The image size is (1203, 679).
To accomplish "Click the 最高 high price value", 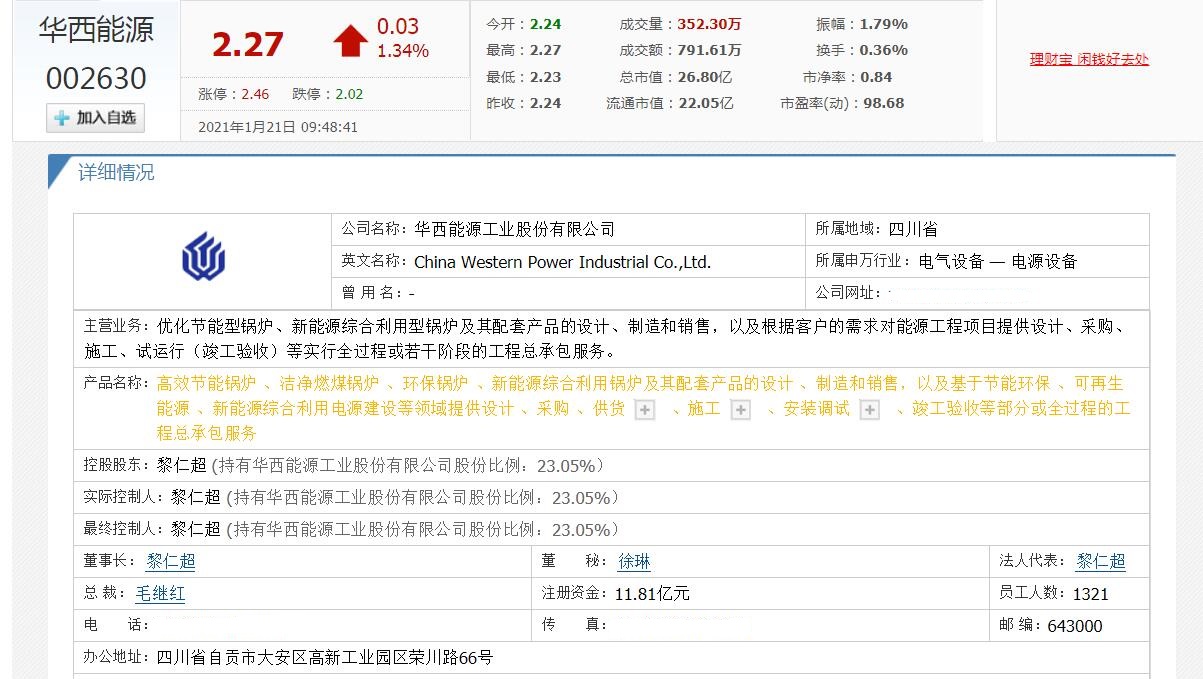I will coord(546,50).
